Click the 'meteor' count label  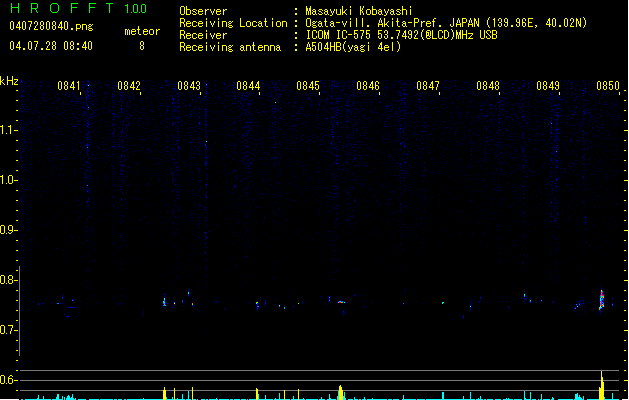coord(142,31)
